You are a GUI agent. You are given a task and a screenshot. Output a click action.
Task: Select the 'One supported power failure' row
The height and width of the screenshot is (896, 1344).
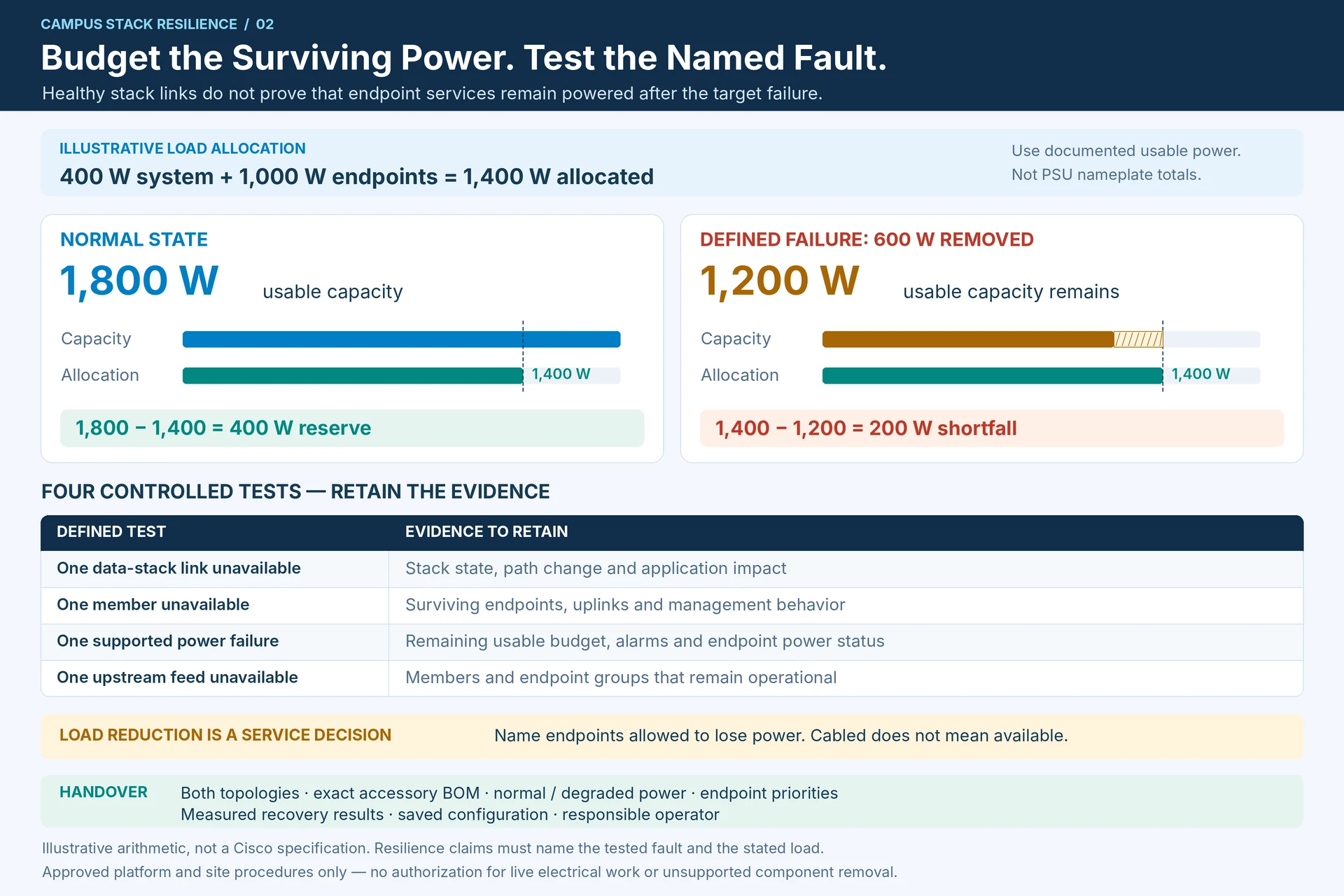coord(672,642)
